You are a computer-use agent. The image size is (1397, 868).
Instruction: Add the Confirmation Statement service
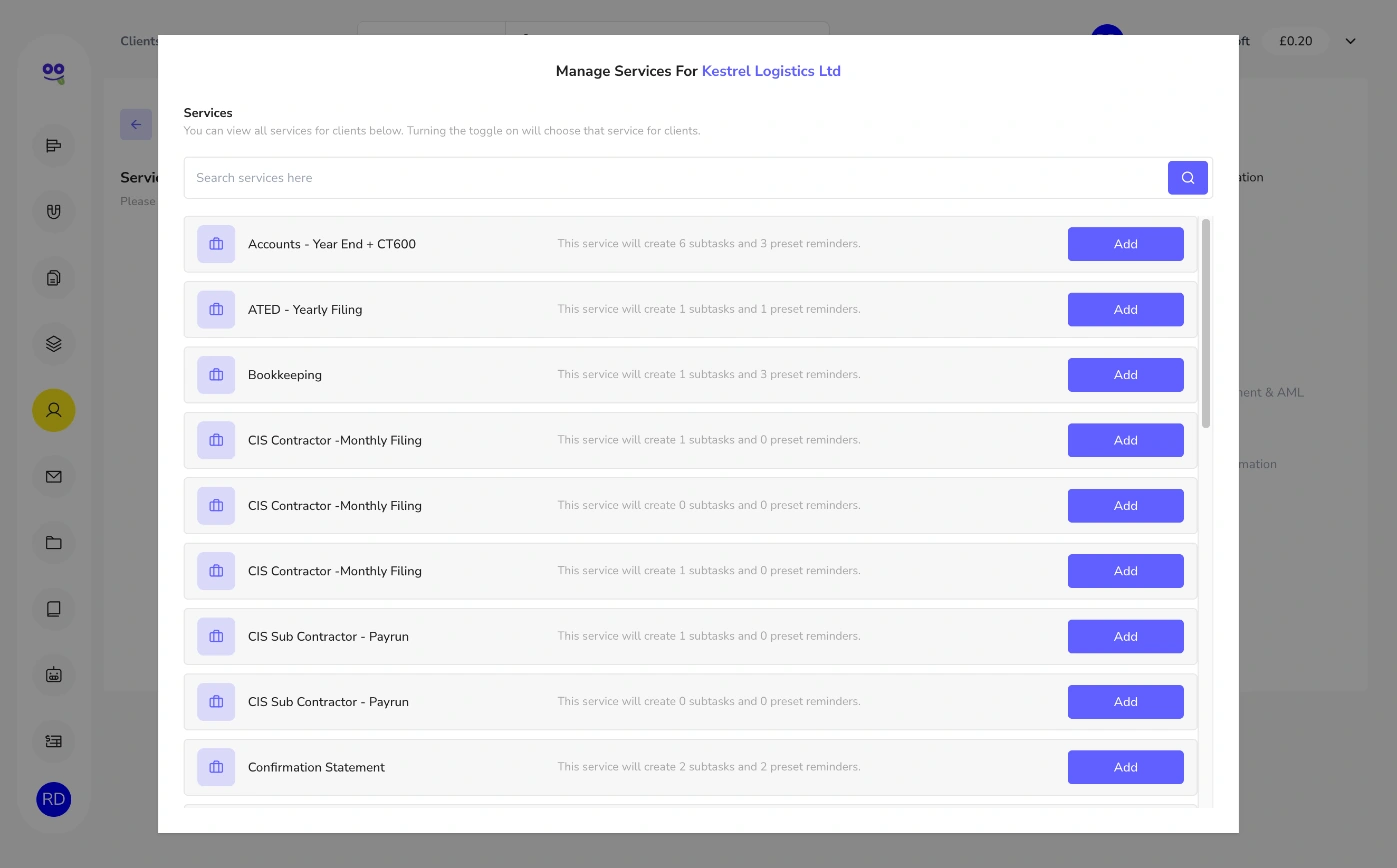[x=1125, y=768]
